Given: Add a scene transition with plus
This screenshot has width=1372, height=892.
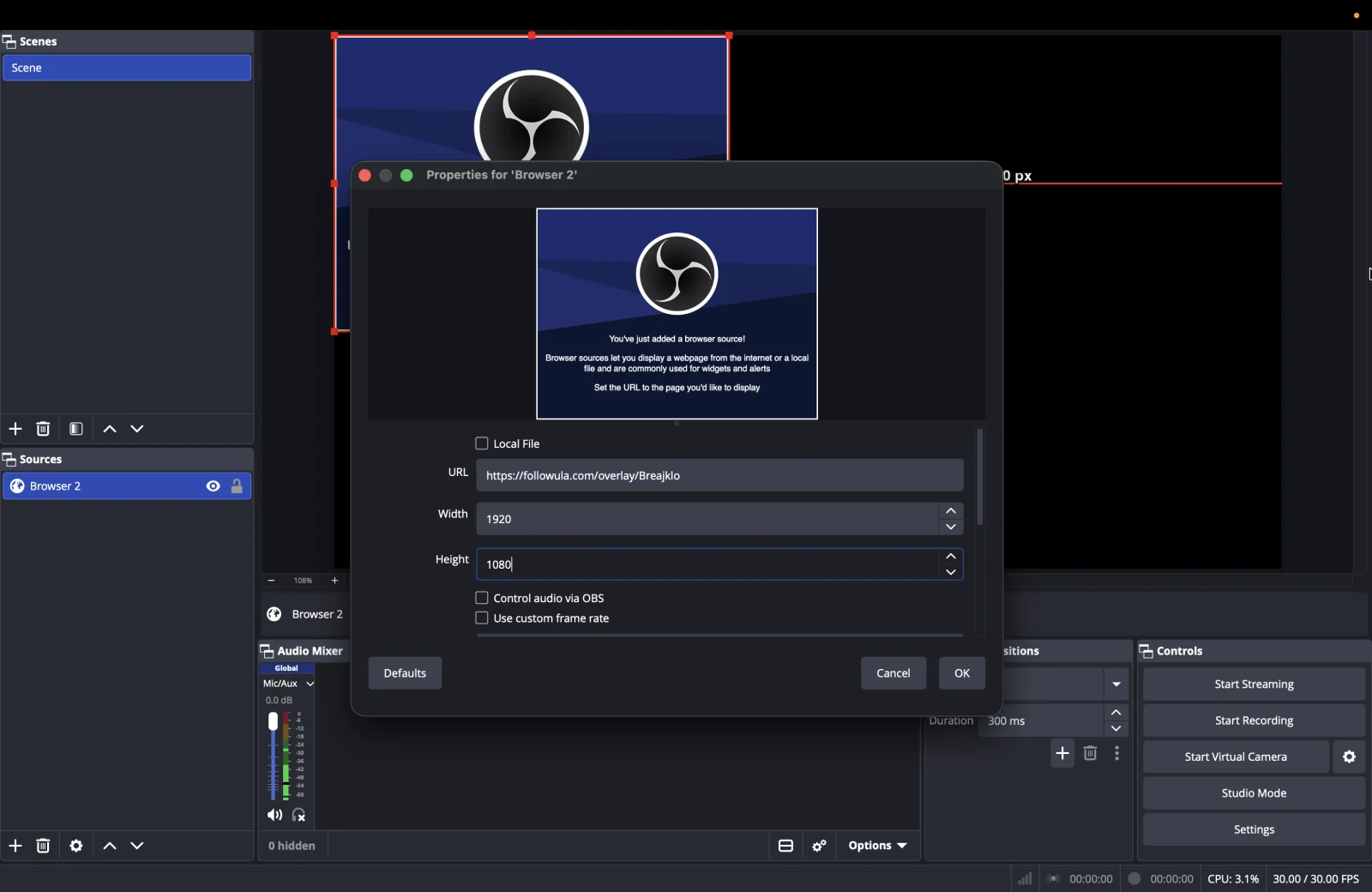Looking at the screenshot, I should point(1062,753).
